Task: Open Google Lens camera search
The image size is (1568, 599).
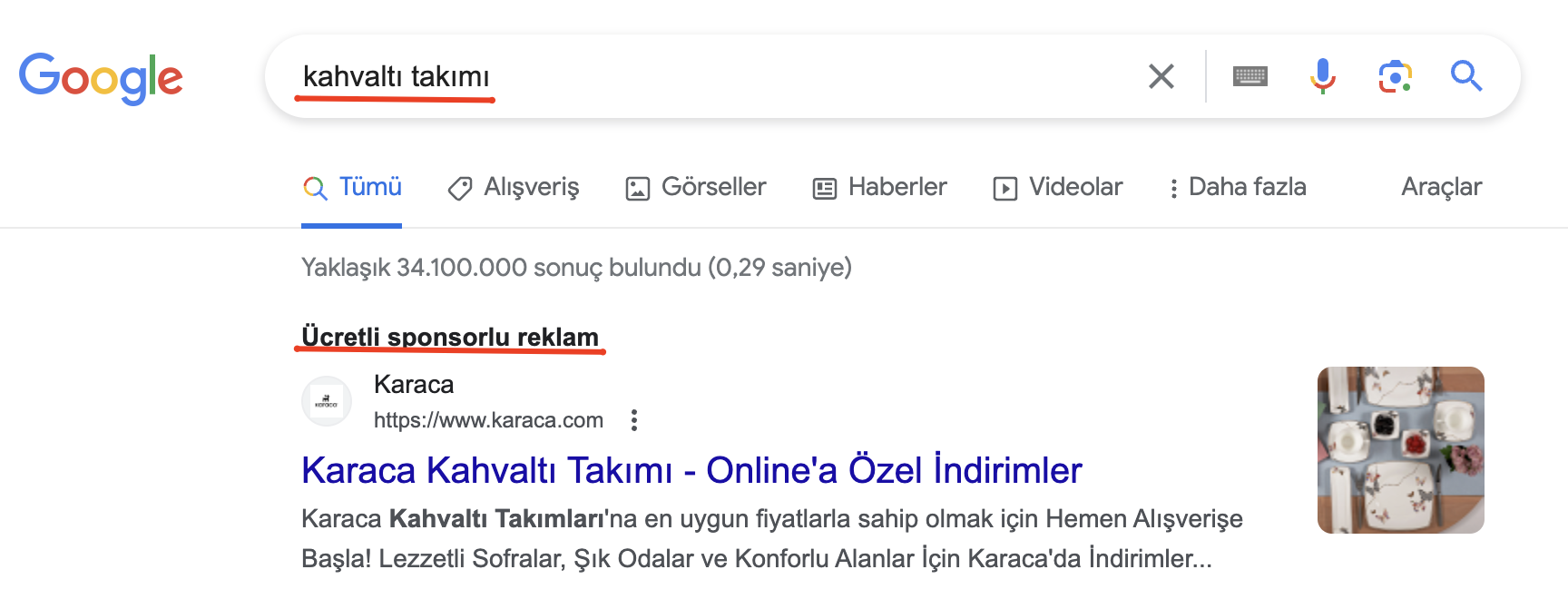Action: pos(1395,76)
